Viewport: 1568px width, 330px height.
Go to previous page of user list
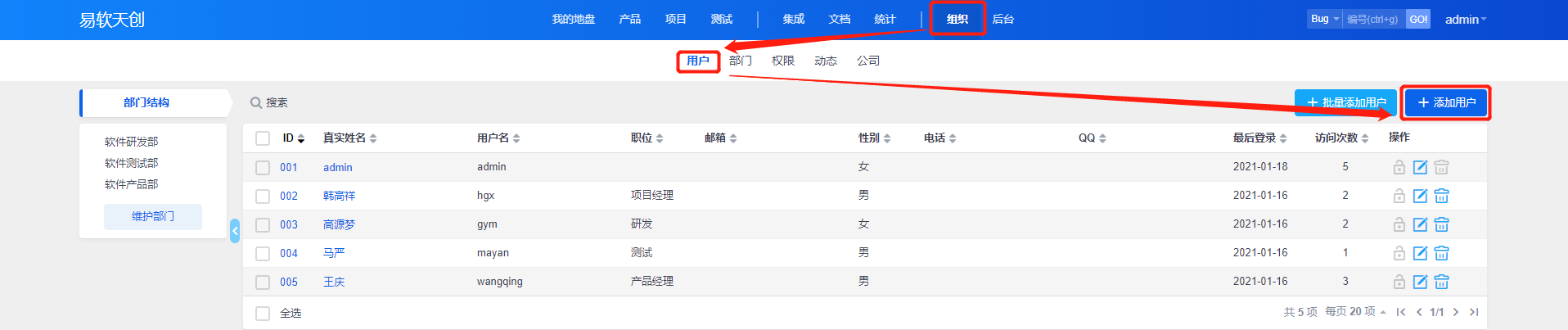coord(1419,312)
